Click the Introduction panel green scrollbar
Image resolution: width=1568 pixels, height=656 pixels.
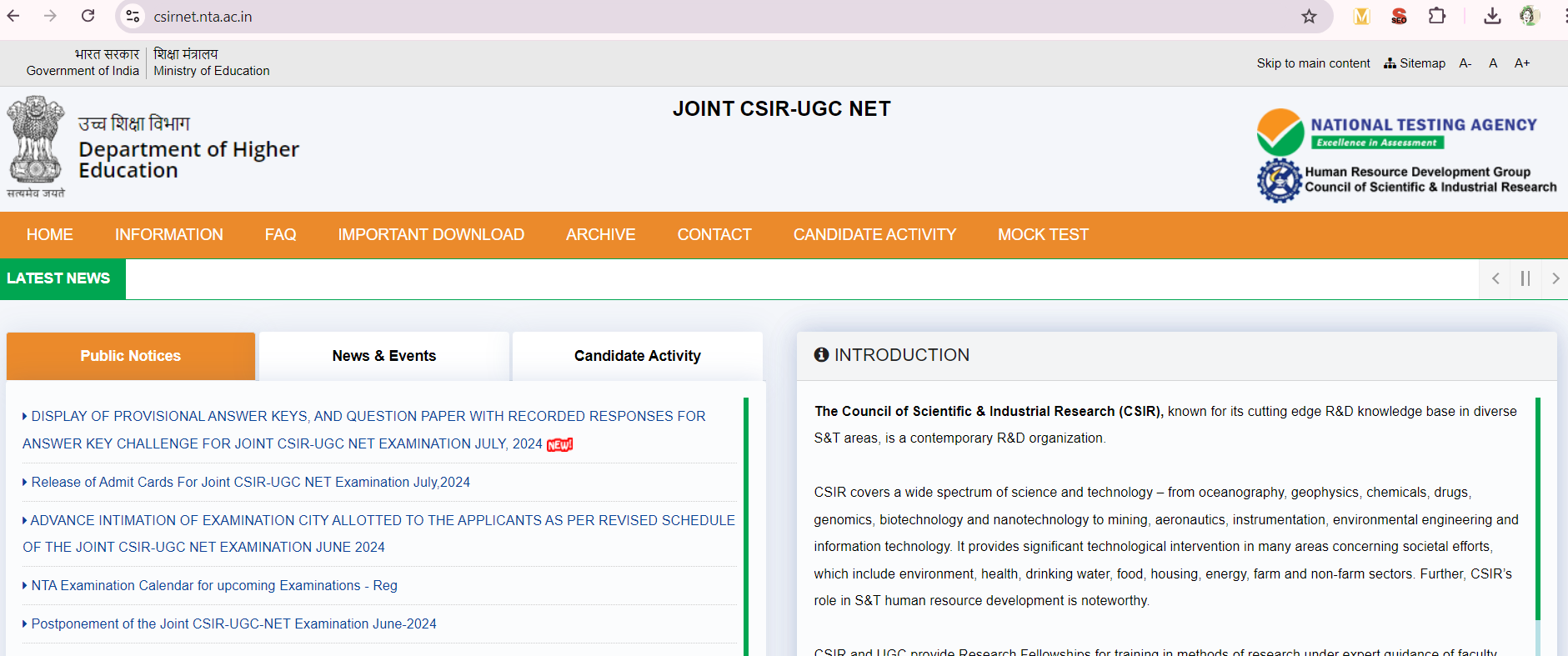[1538, 508]
